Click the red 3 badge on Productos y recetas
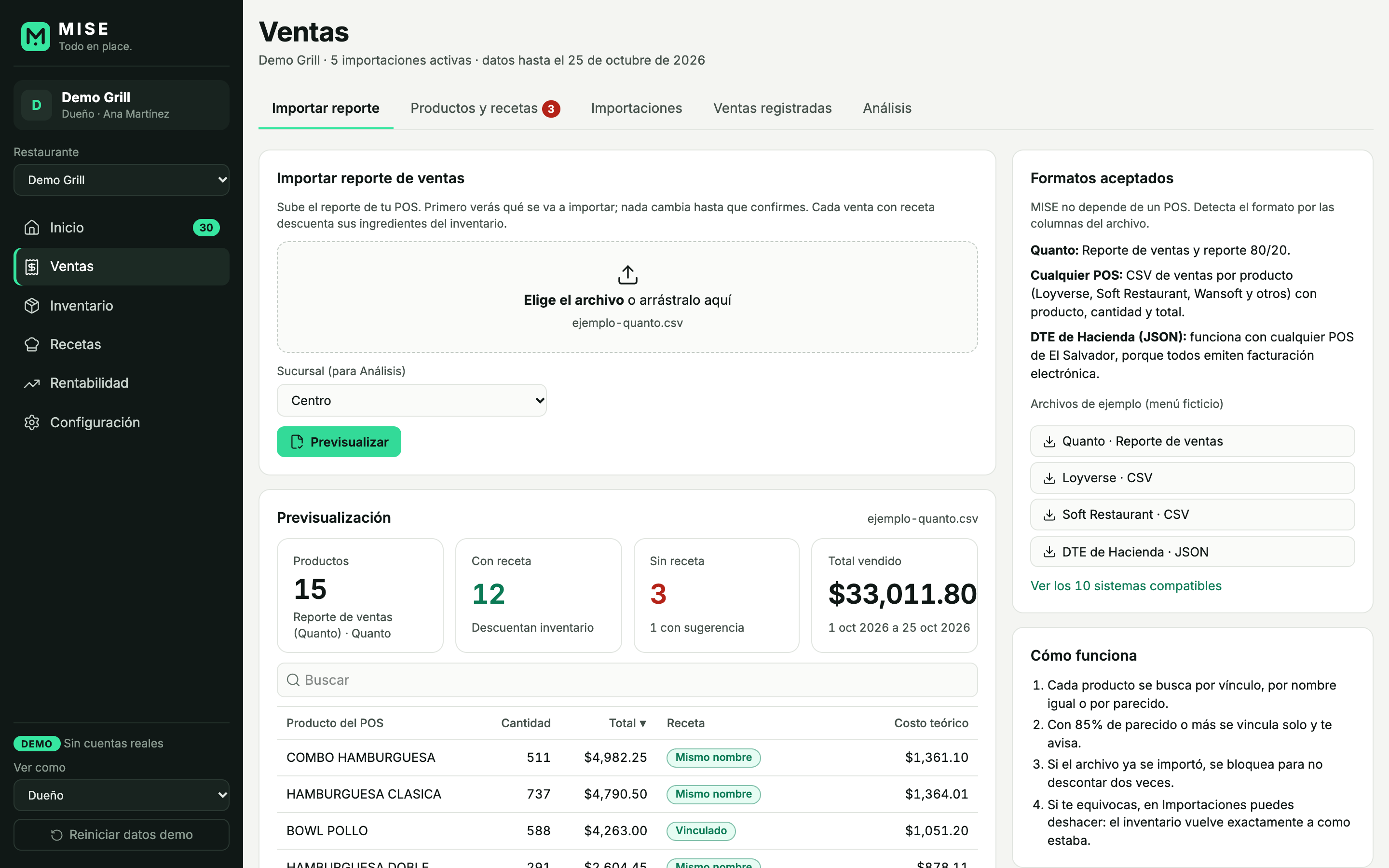This screenshot has height=868, width=1389. 551,109
